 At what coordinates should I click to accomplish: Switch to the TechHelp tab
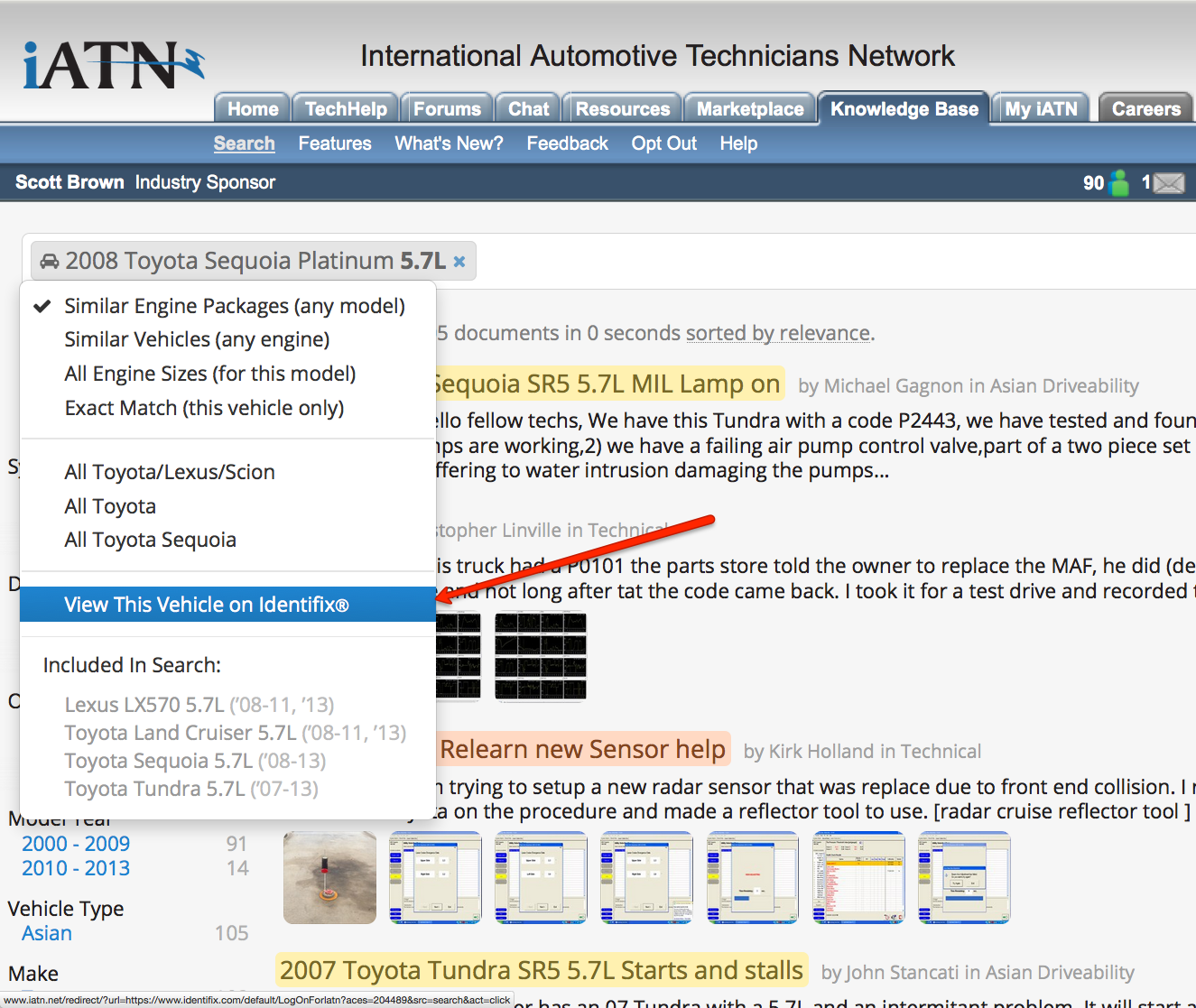tap(346, 109)
